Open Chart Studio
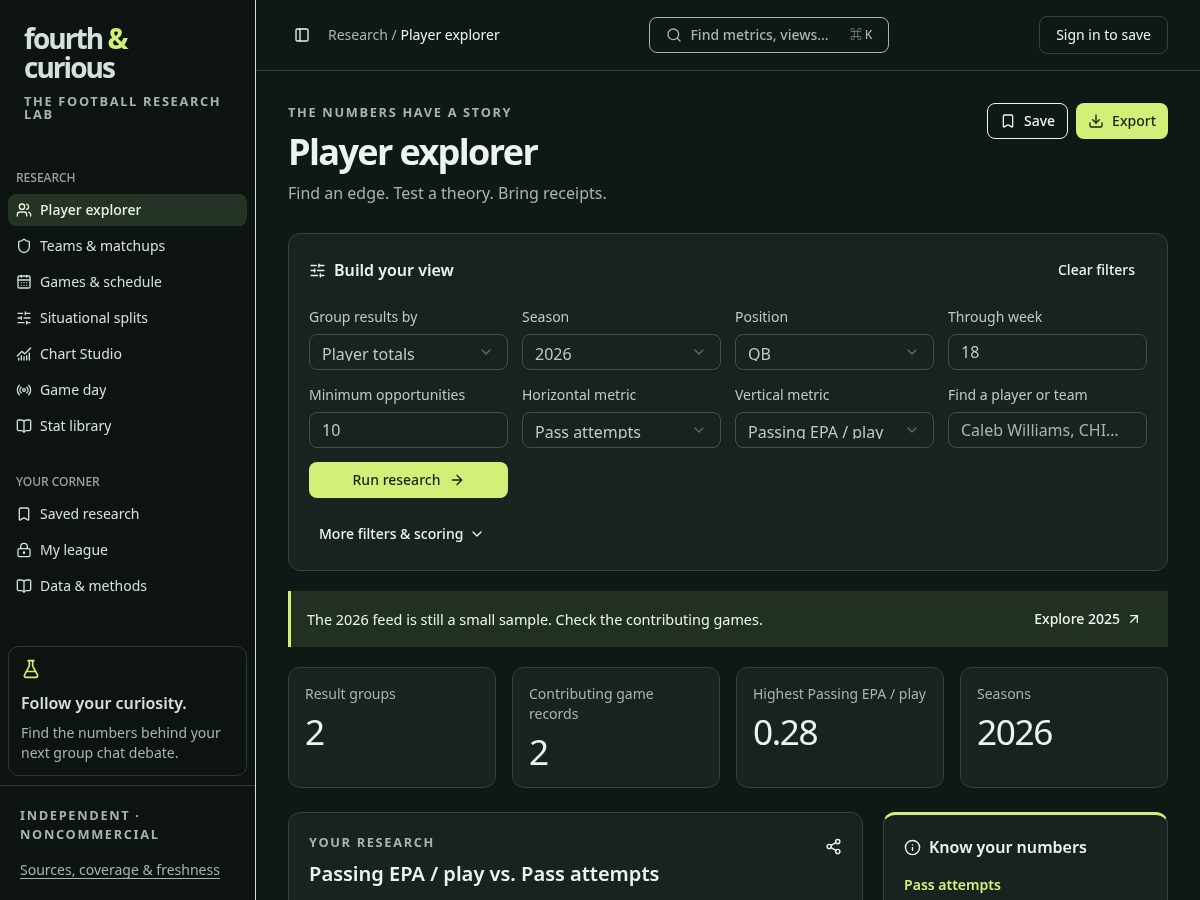The height and width of the screenshot is (900, 1200). 127,354
